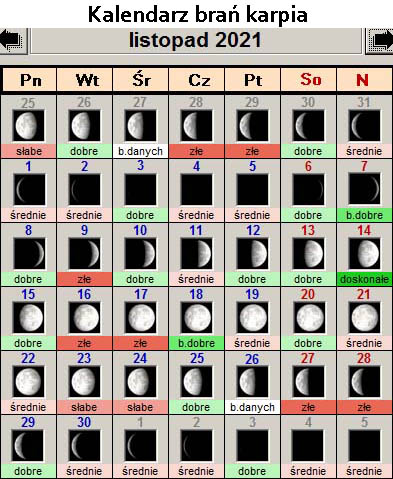Click day number 18 in calendar

coord(196,294)
